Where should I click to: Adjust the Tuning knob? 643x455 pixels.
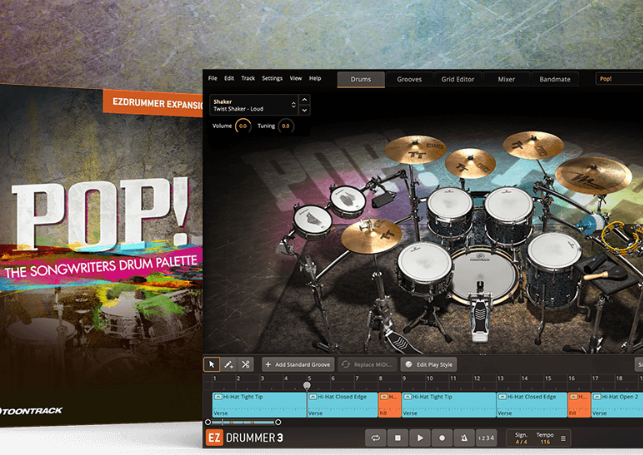click(x=285, y=126)
